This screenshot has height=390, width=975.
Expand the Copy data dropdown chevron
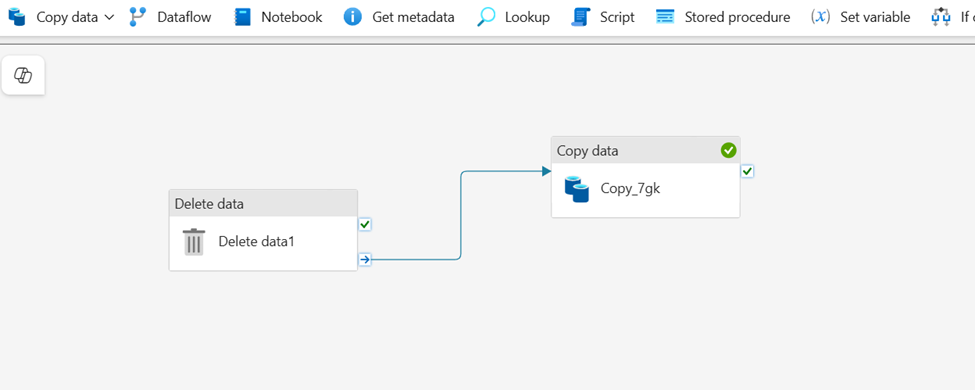[109, 17]
